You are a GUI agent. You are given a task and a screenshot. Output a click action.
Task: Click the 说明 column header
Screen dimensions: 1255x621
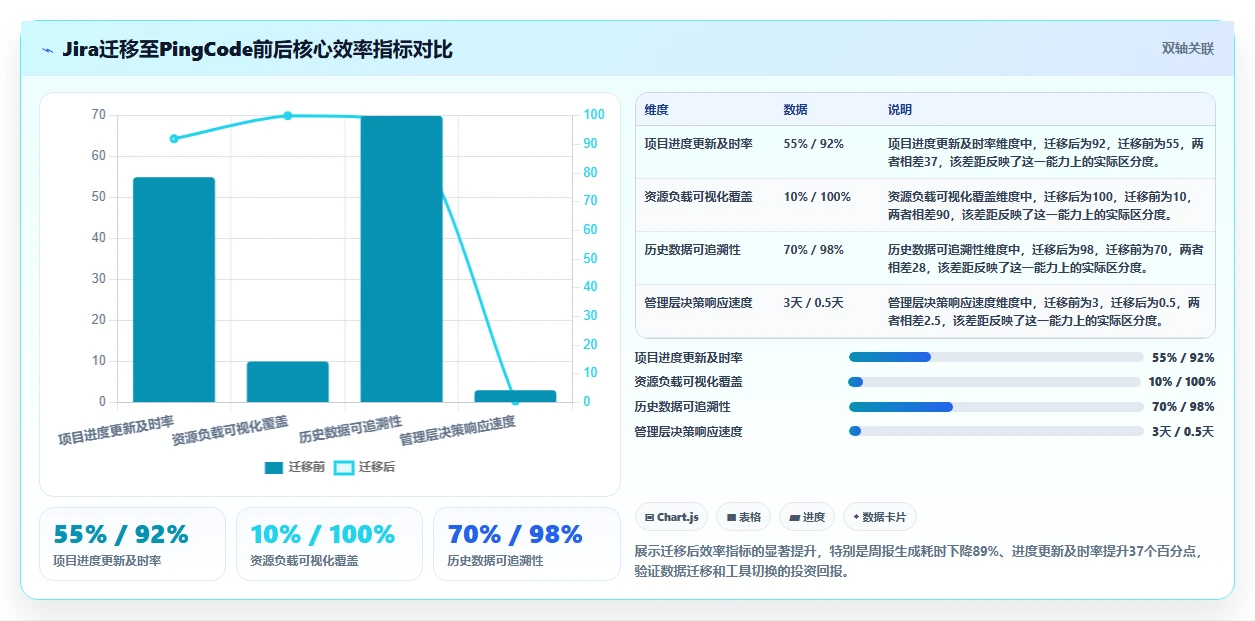(x=900, y=109)
